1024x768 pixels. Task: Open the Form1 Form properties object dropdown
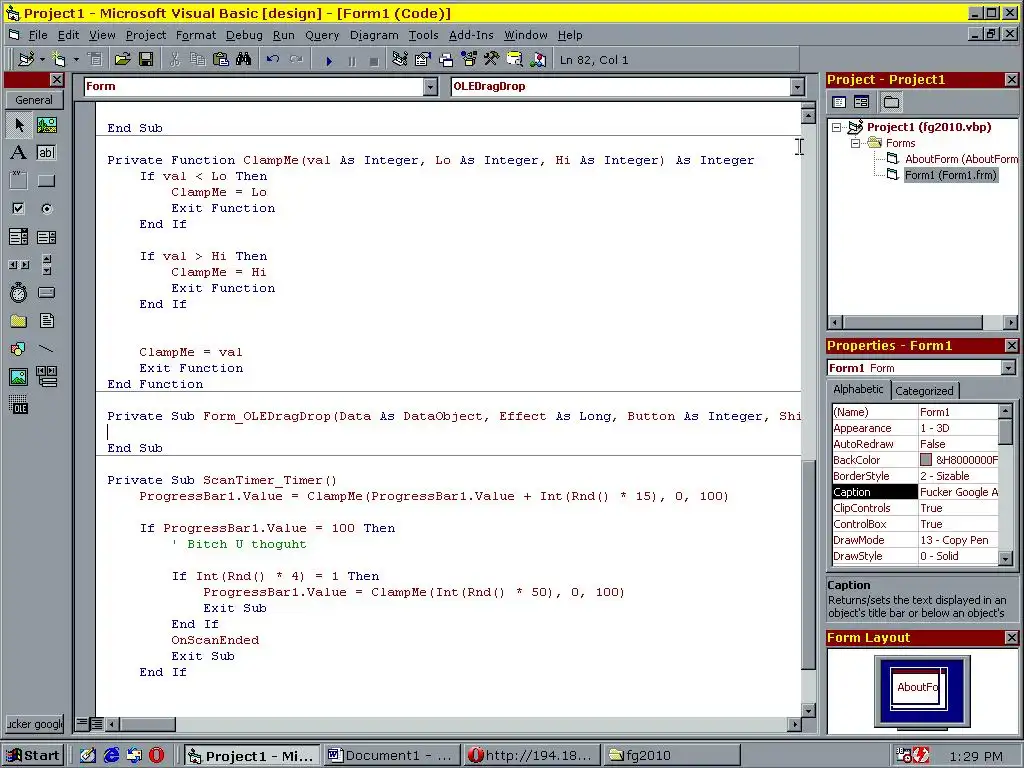(x=1009, y=368)
